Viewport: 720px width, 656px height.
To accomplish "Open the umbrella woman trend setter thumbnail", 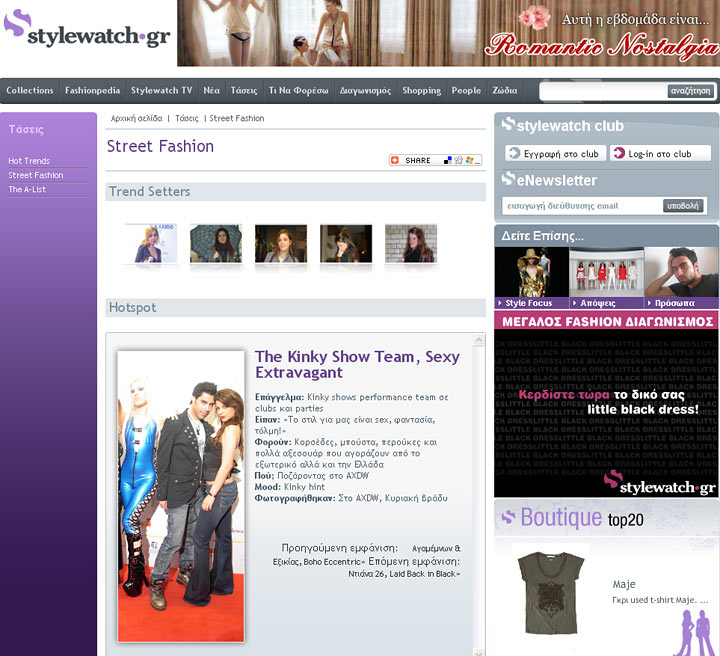I will pyautogui.click(x=216, y=243).
